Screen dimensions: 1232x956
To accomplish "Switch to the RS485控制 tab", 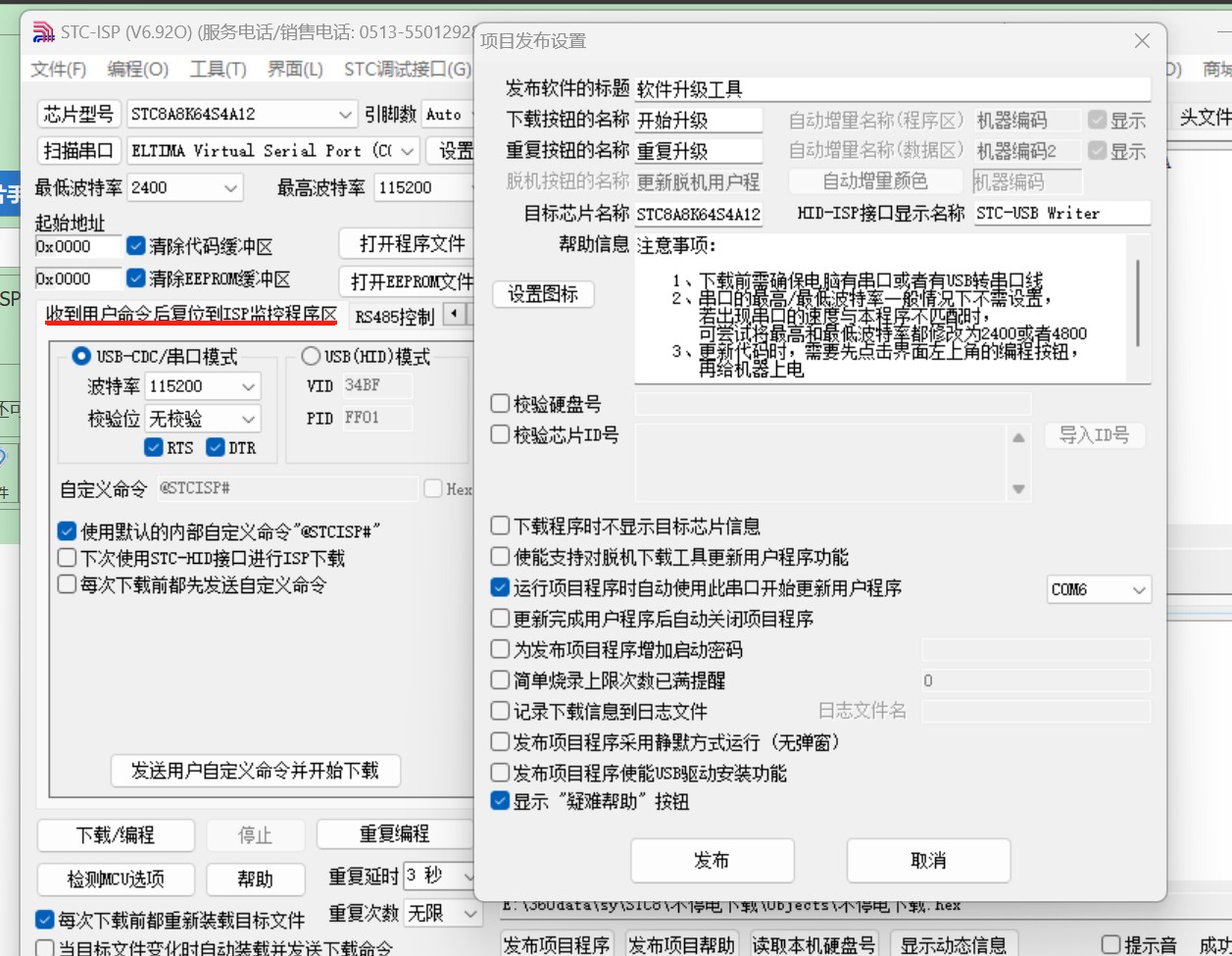I will [x=394, y=317].
